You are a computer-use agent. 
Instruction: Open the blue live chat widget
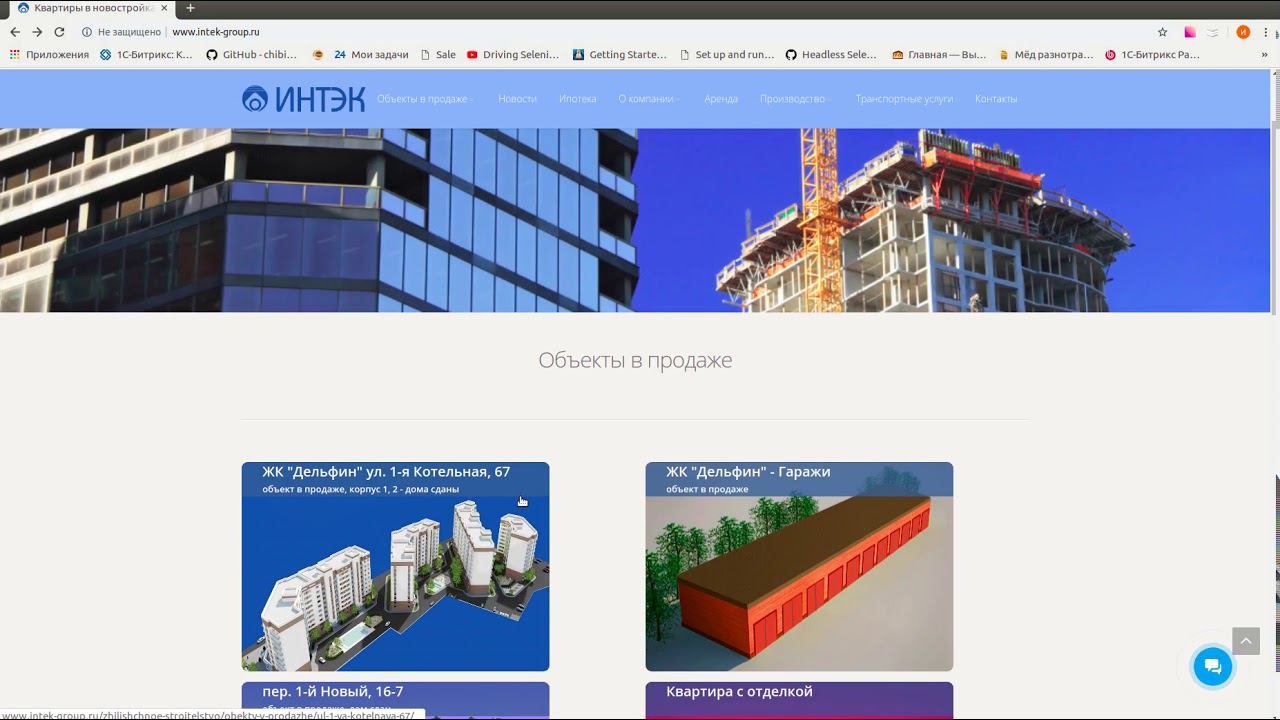pyautogui.click(x=1213, y=667)
